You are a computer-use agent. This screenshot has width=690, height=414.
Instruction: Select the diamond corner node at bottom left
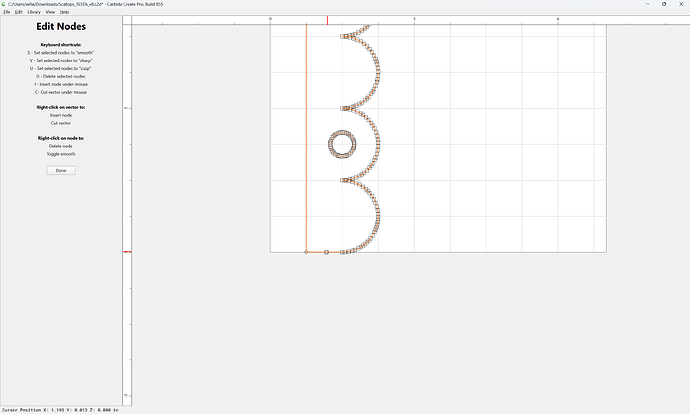pyautogui.click(x=306, y=252)
